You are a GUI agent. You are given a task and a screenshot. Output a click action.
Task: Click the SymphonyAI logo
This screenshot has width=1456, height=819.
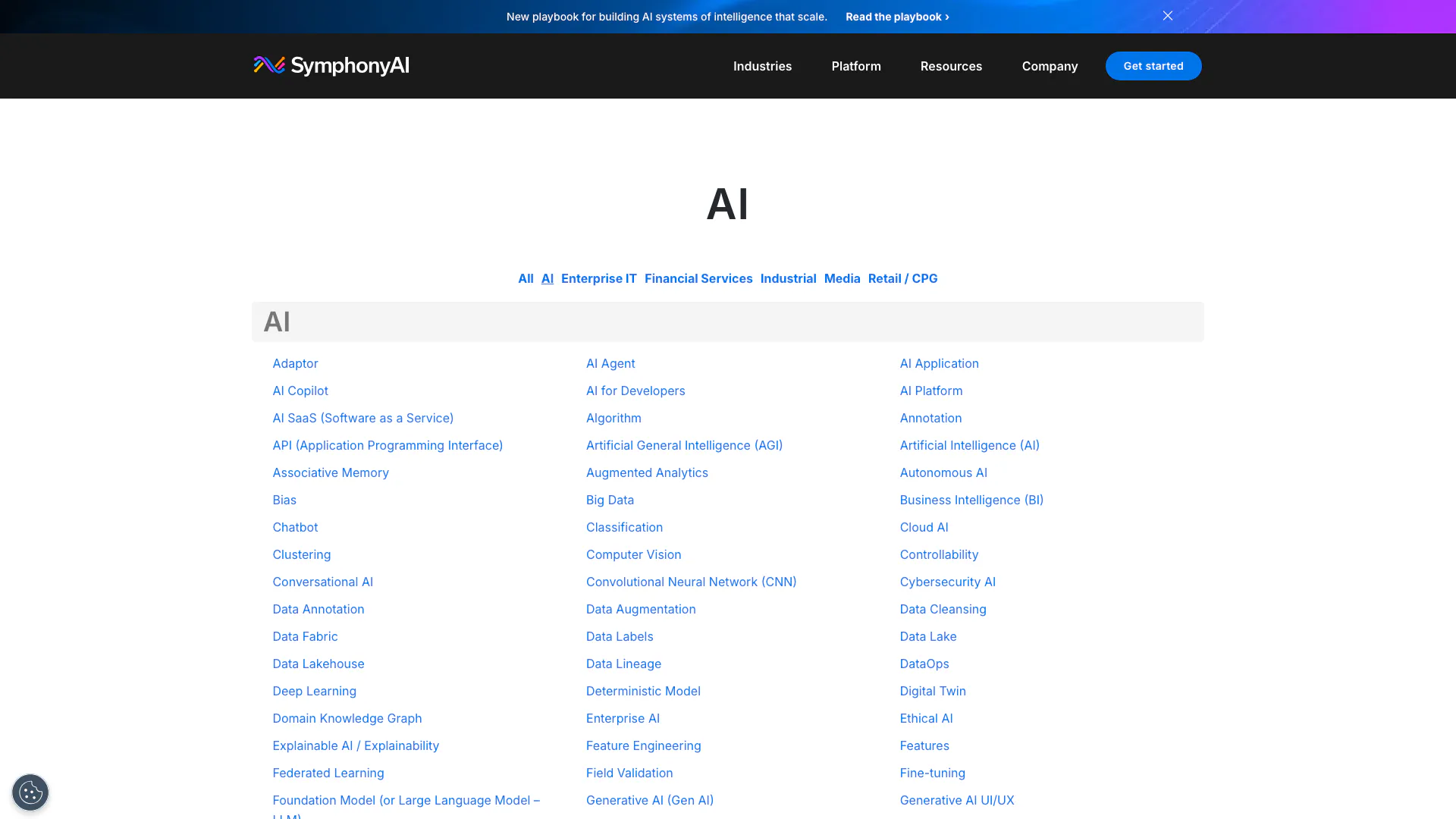[x=331, y=66]
